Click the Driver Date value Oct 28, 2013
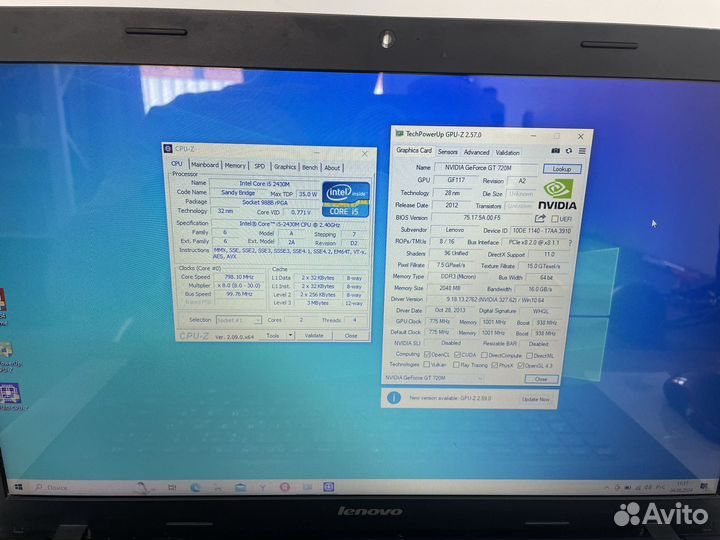This screenshot has width=720, height=540. [450, 310]
